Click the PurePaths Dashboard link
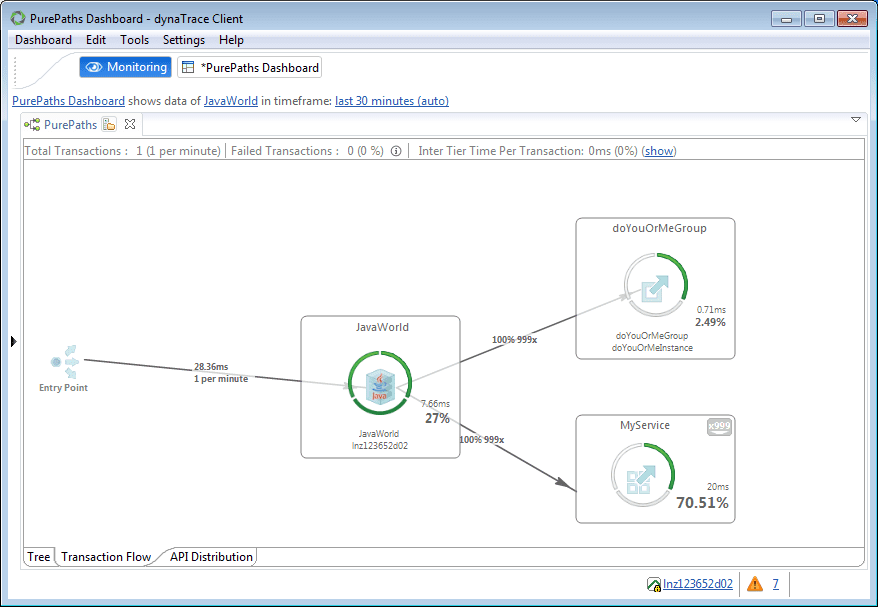The width and height of the screenshot is (878, 607). [68, 101]
